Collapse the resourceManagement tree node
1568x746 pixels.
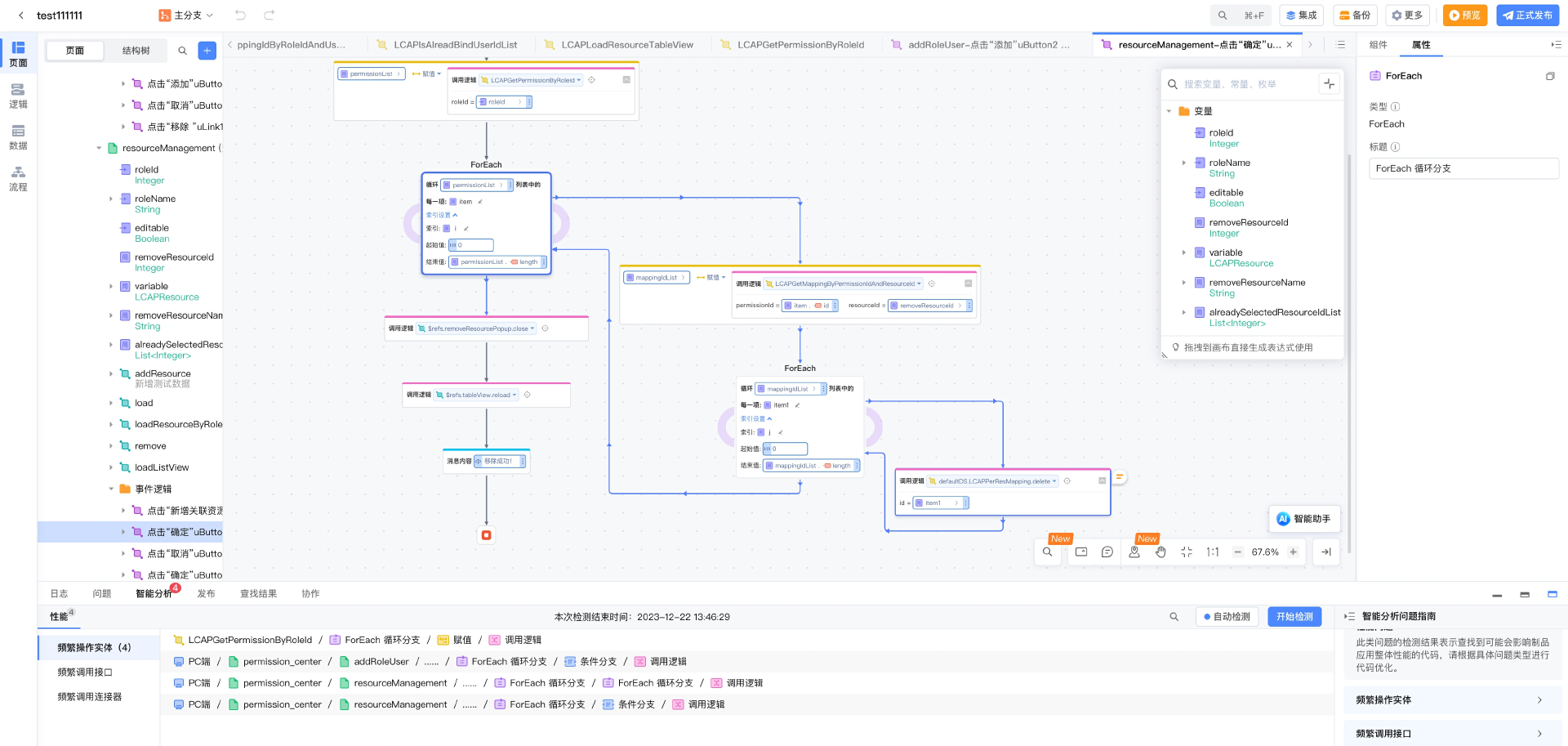tap(99, 148)
